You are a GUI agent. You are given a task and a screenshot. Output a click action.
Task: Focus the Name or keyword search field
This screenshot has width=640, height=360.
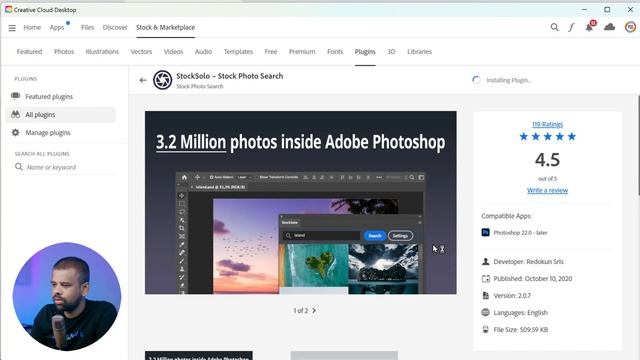(64, 167)
